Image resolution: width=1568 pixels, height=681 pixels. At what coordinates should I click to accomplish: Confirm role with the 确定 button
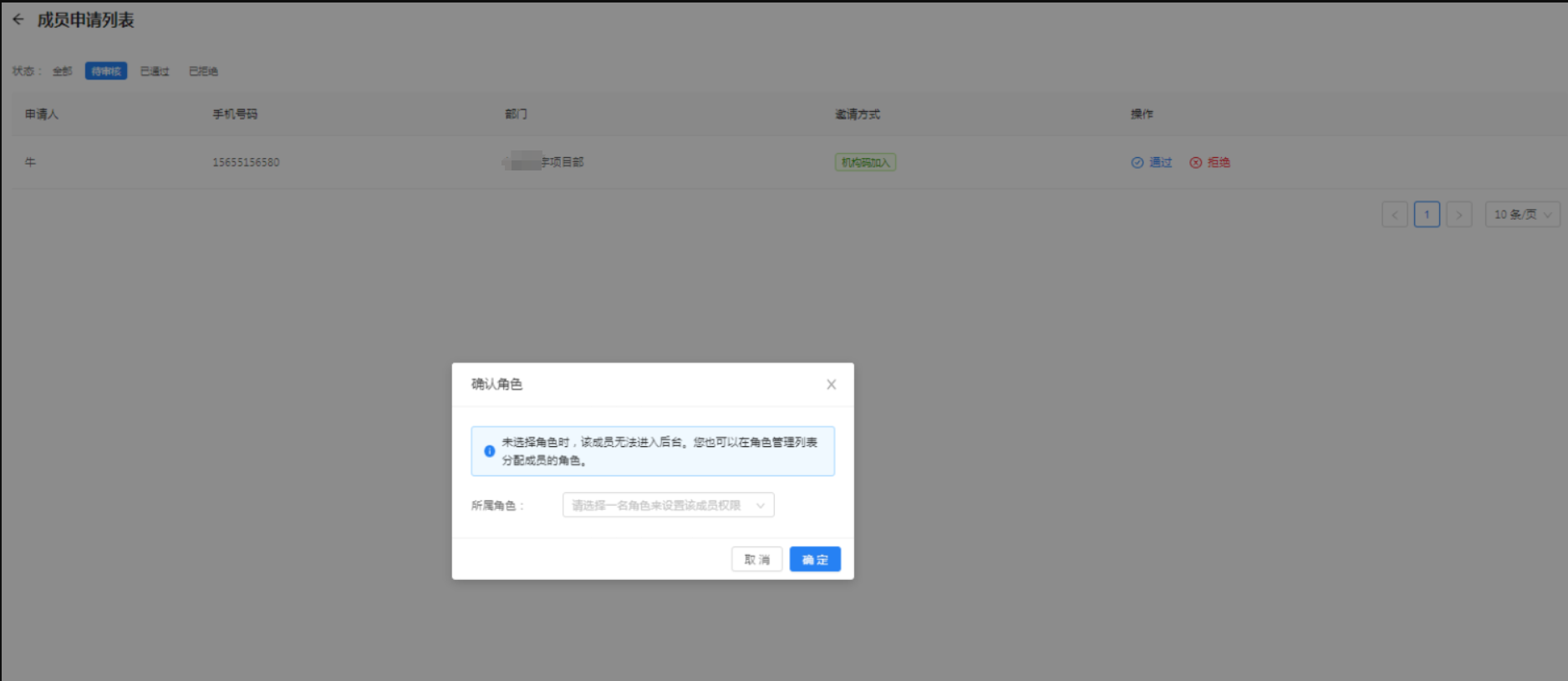coord(814,559)
